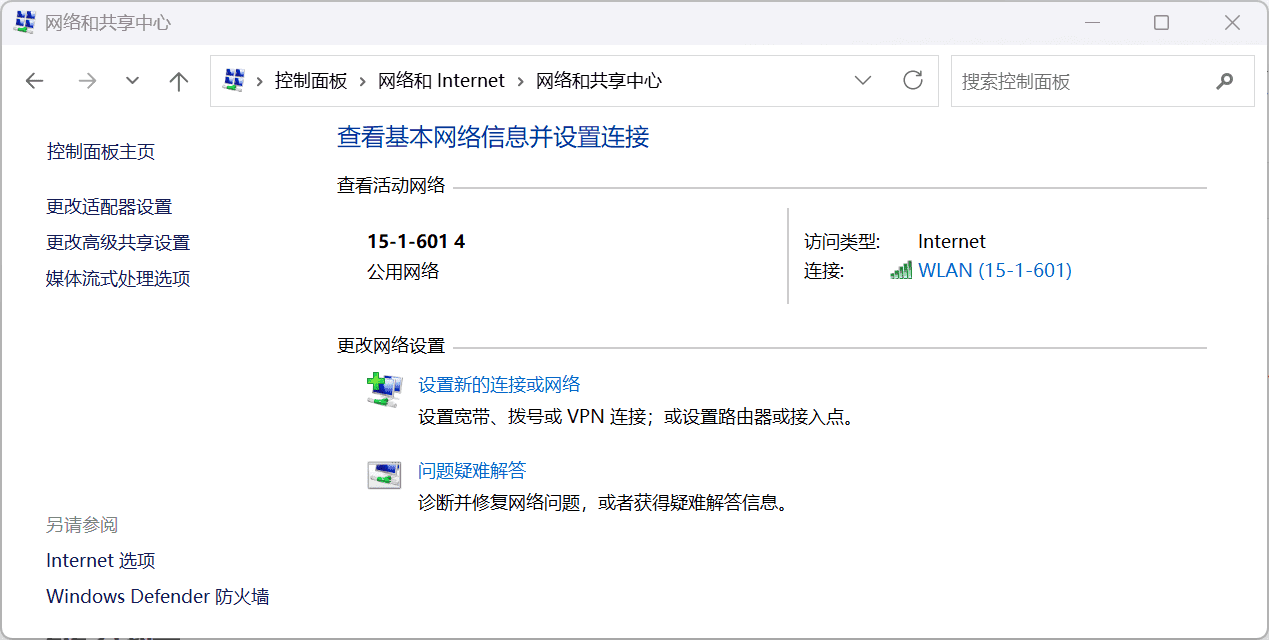Viewport: 1269px width, 640px height.
Task: Refresh the Network and Sharing Center page
Action: pyautogui.click(x=912, y=81)
